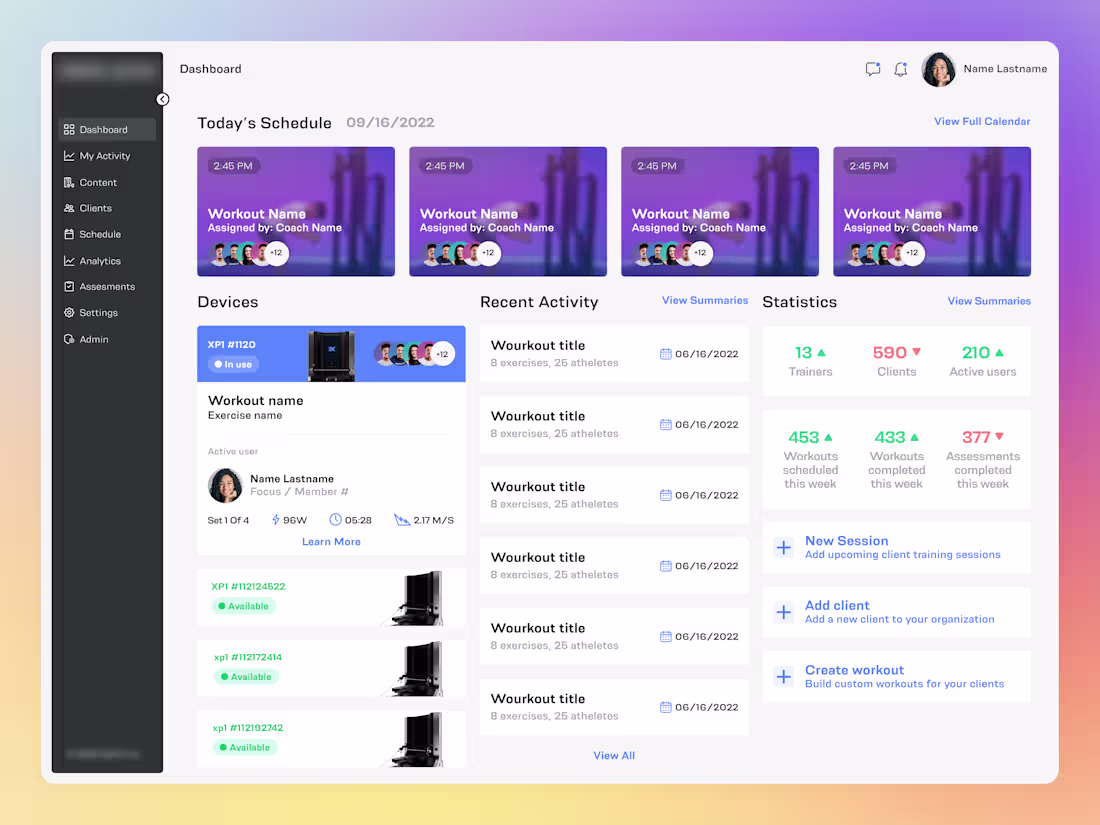Click the plus icon next to New Session
Image resolution: width=1100 pixels, height=825 pixels.
click(783, 548)
